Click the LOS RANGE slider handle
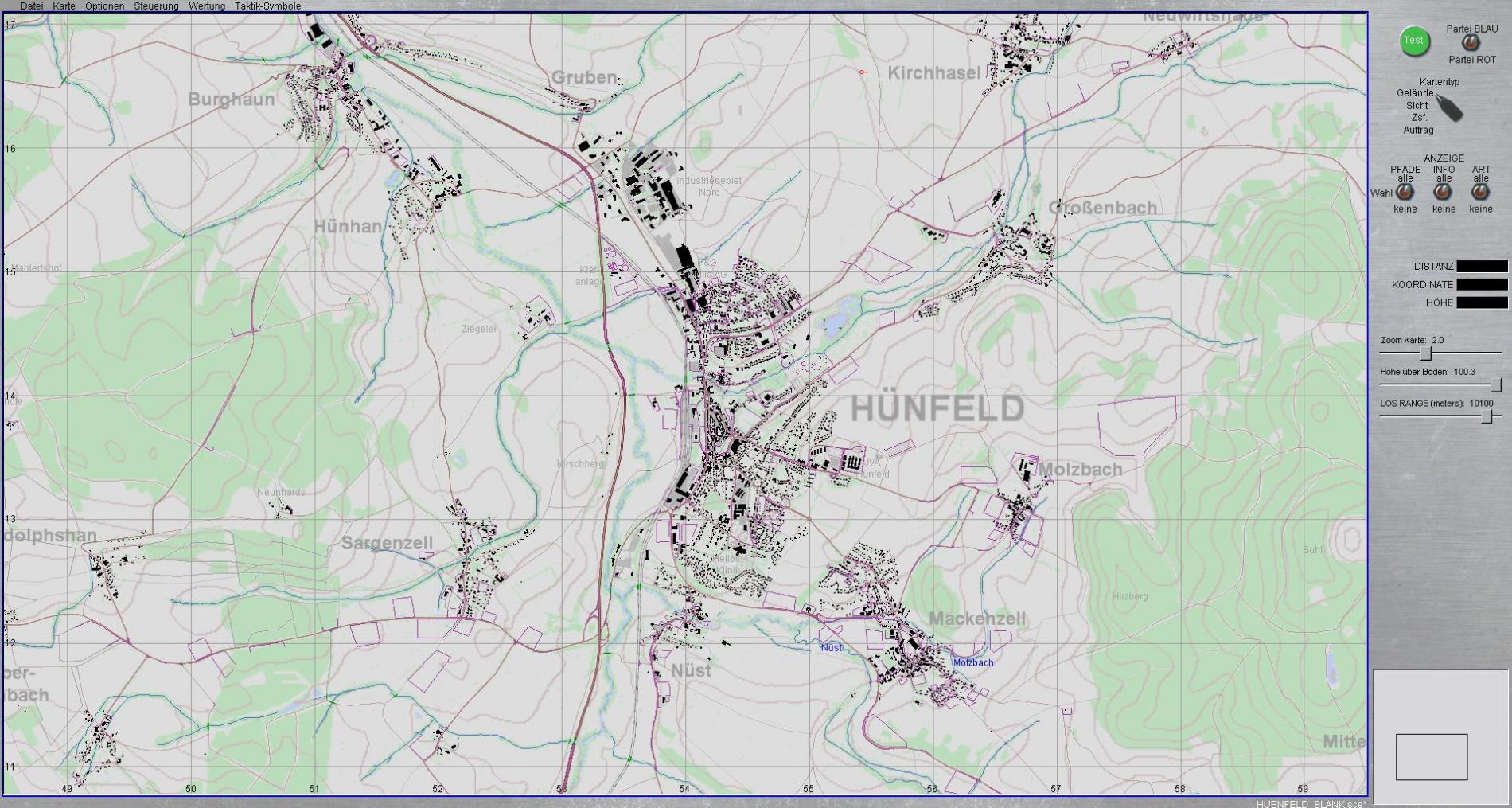The image size is (1512, 808). [1486, 417]
